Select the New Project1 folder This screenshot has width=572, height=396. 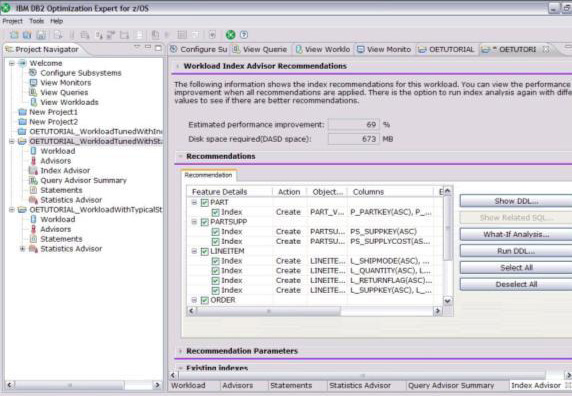tap(53, 112)
